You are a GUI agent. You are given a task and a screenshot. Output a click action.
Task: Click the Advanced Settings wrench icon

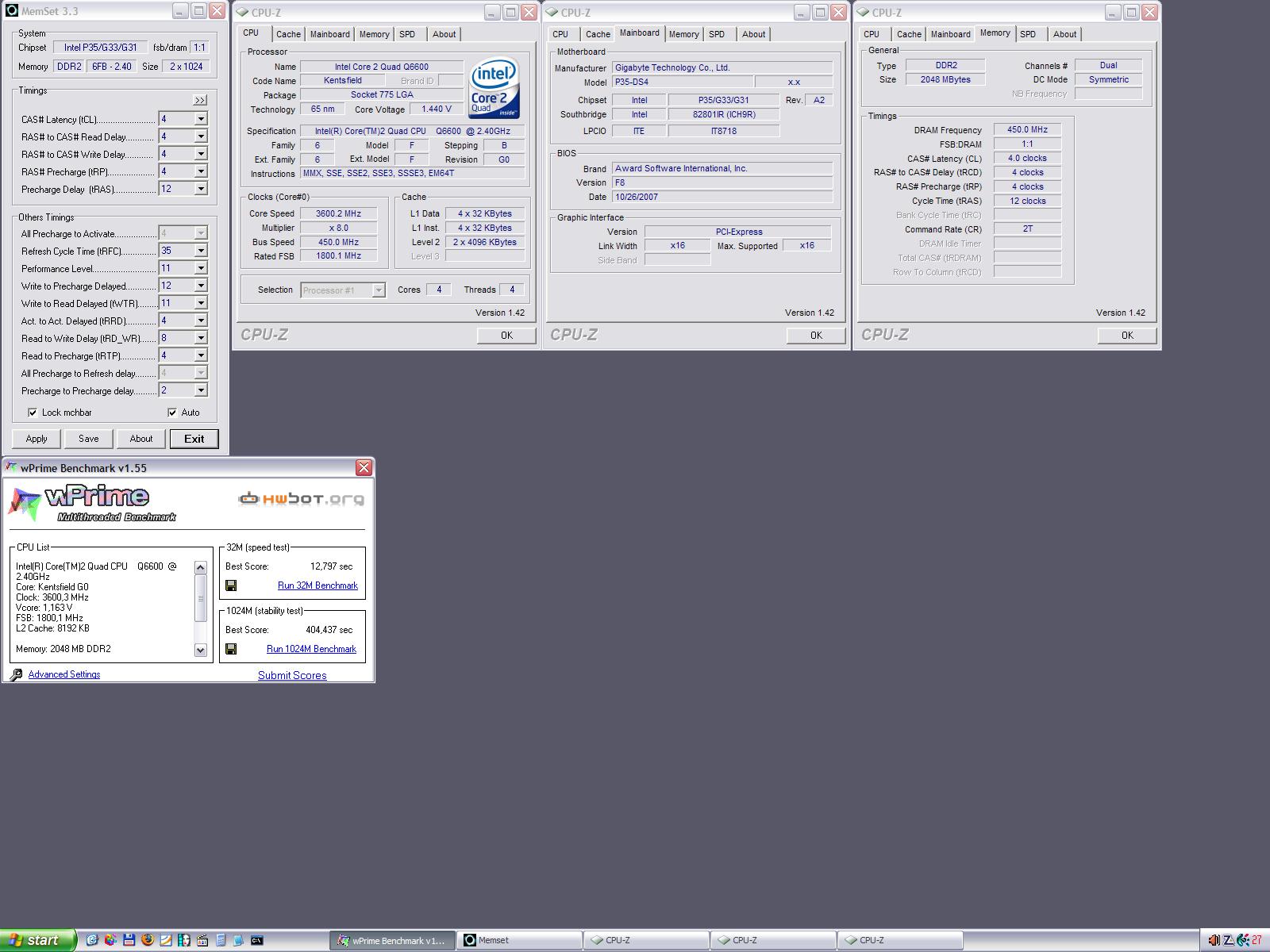[x=16, y=674]
